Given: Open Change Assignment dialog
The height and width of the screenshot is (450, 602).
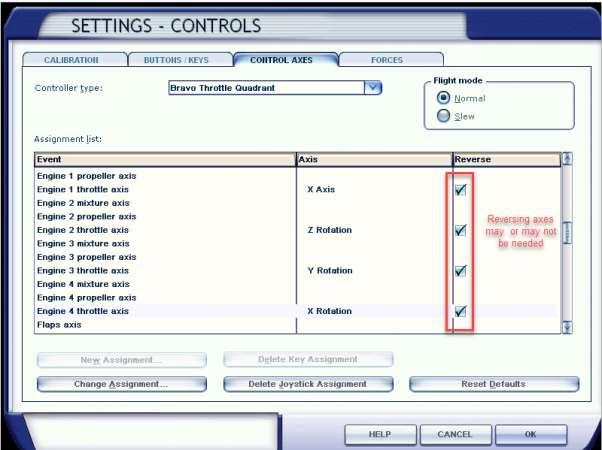Looking at the screenshot, I should [x=122, y=384].
